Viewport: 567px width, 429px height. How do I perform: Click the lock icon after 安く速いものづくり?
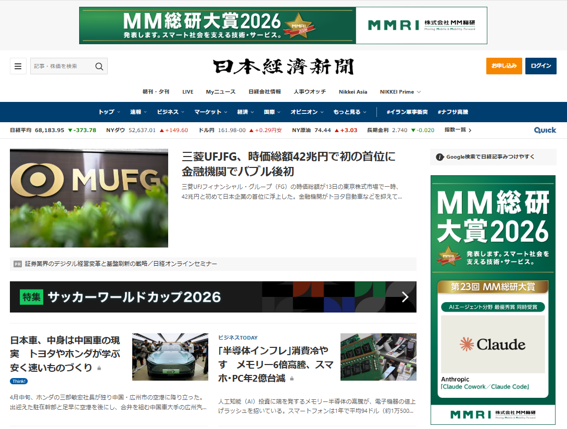tap(99, 368)
